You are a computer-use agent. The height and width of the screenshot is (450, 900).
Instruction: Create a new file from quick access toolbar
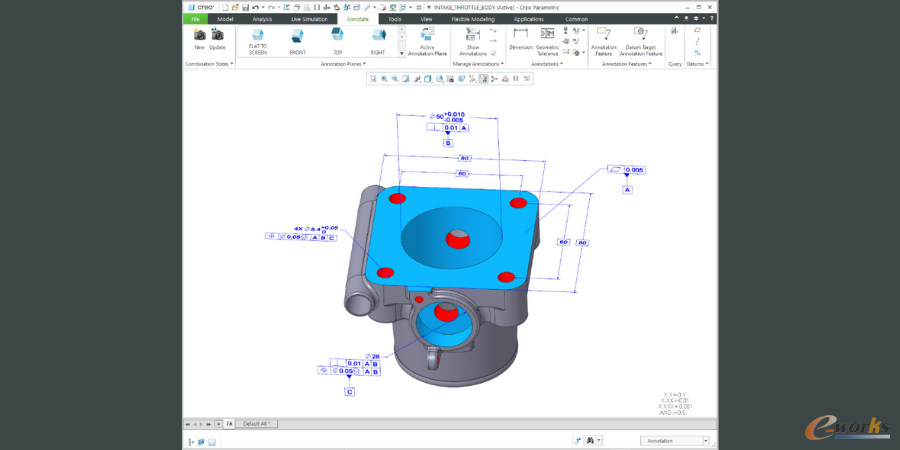tap(225, 7)
